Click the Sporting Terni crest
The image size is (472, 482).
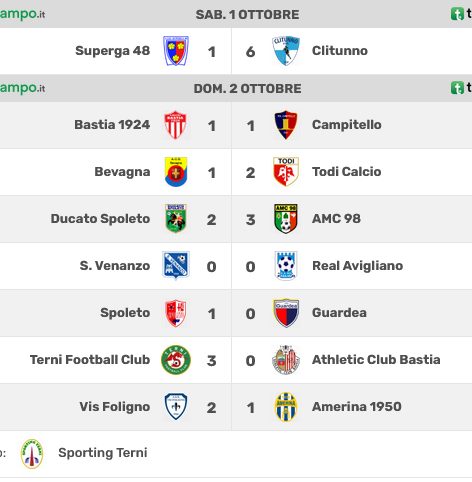[32, 454]
